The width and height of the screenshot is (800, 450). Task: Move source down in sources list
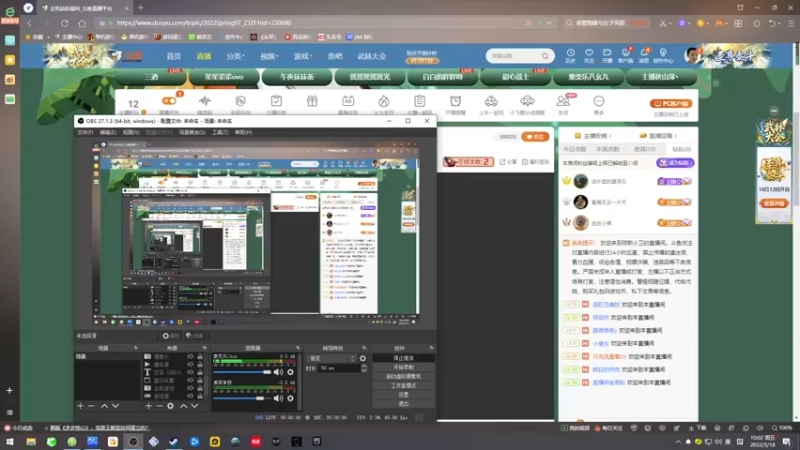(x=194, y=406)
